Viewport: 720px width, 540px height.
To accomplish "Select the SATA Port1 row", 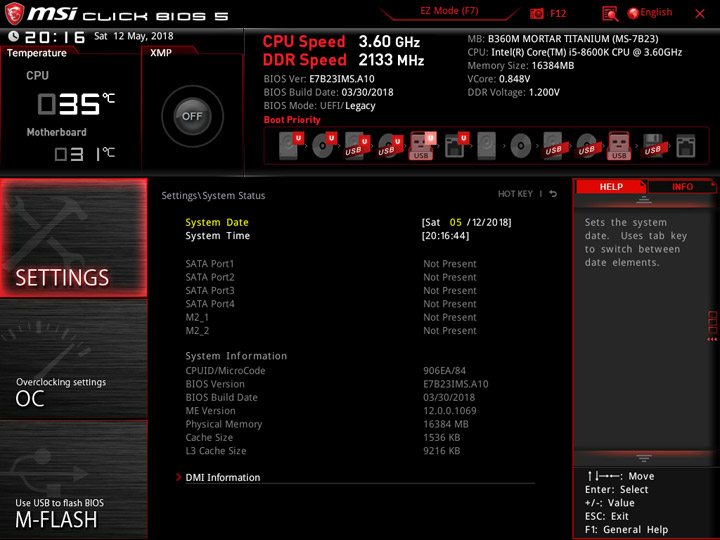I will pyautogui.click(x=331, y=264).
